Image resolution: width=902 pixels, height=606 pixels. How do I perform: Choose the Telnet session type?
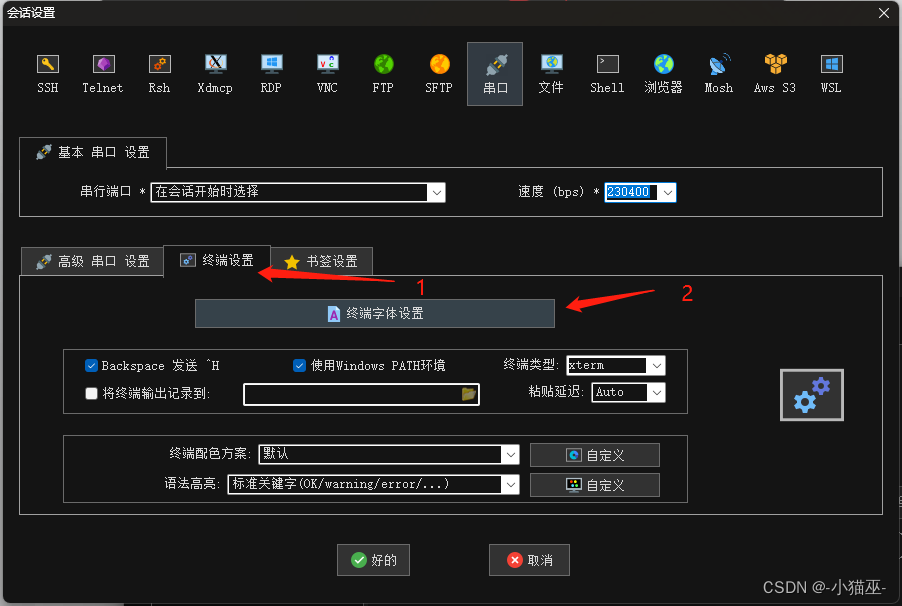point(103,74)
